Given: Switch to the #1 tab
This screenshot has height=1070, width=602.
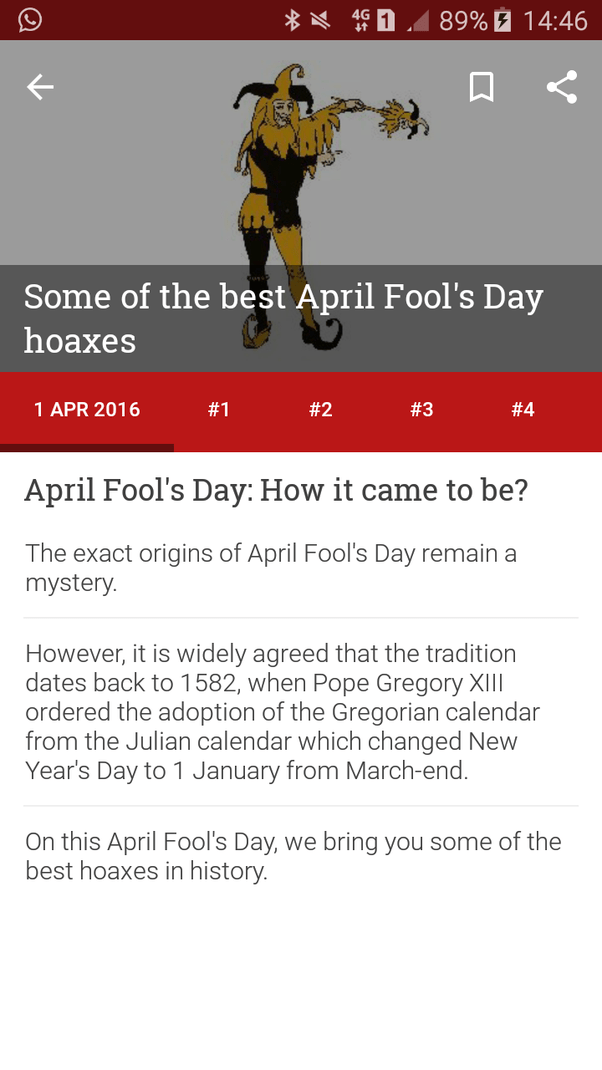Looking at the screenshot, I should click(x=218, y=409).
